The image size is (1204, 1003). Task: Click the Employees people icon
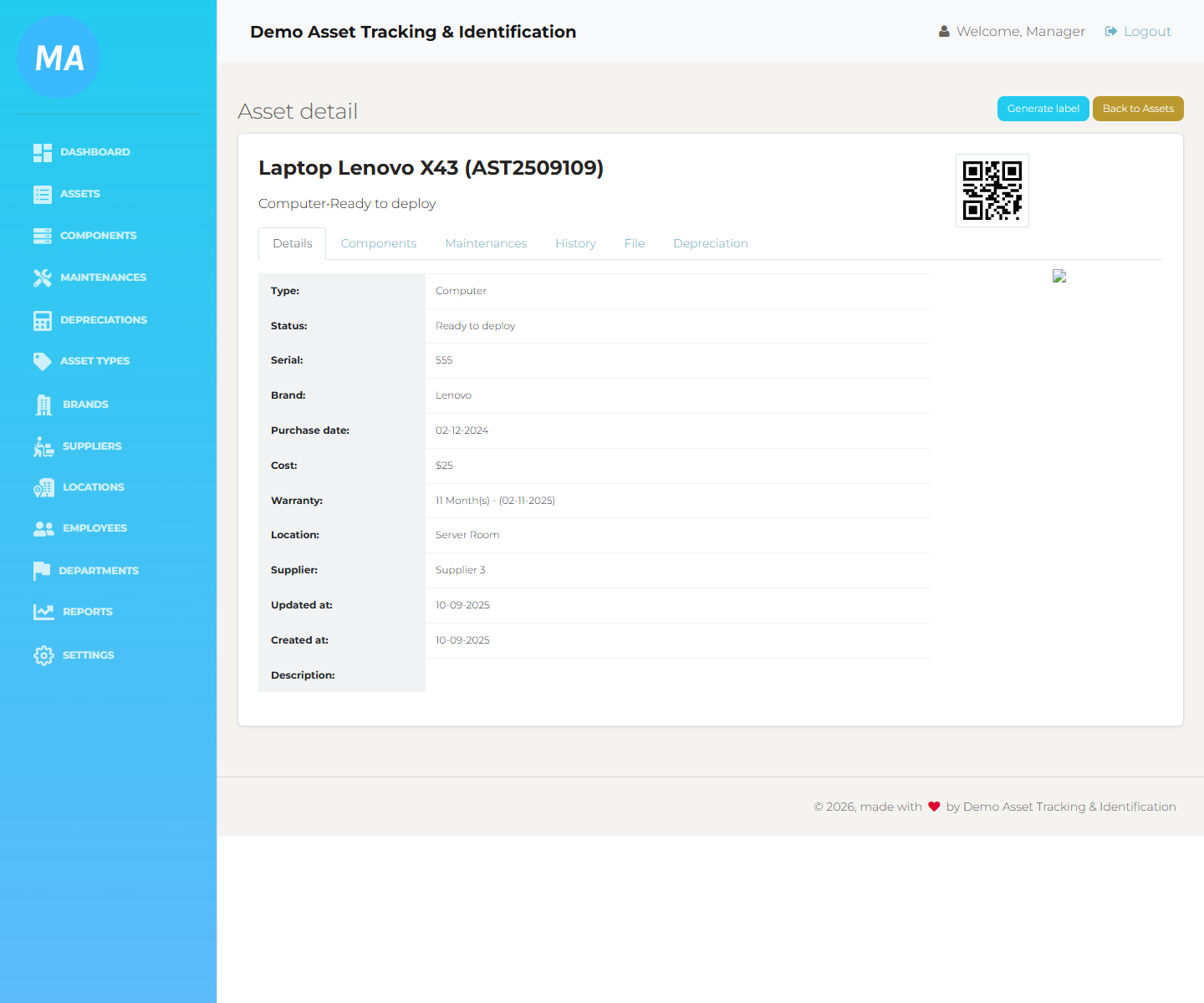point(43,528)
